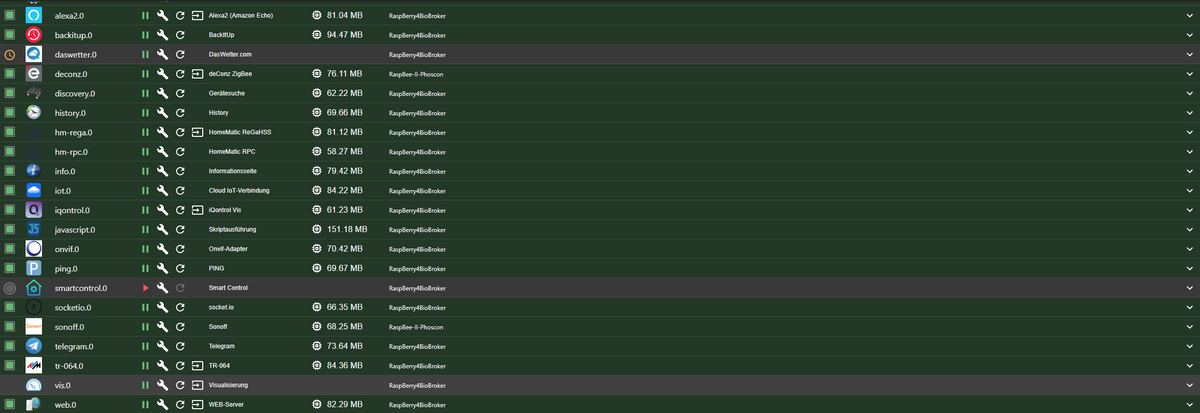Click the telegram.0 adapter icon
This screenshot has height=413, width=1200.
tap(34, 346)
